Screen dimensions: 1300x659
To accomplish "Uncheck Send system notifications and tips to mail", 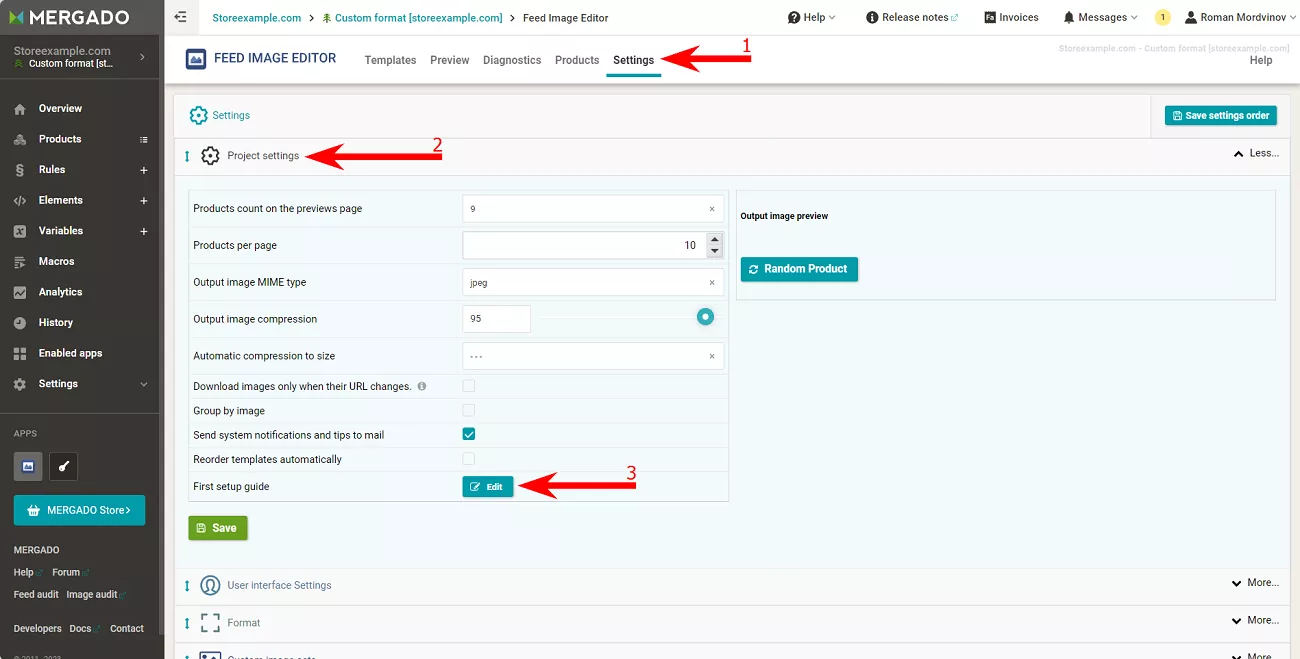I will [468, 435].
